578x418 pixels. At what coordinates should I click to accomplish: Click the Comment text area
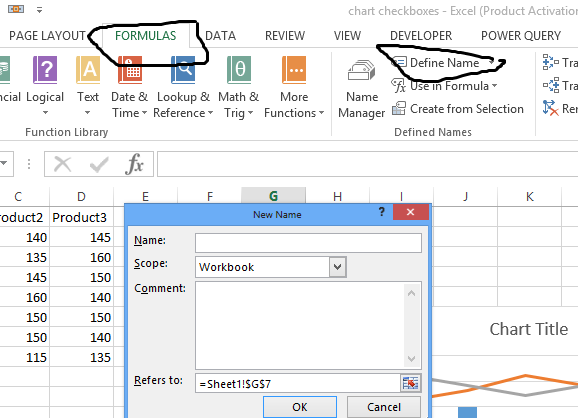[x=308, y=325]
